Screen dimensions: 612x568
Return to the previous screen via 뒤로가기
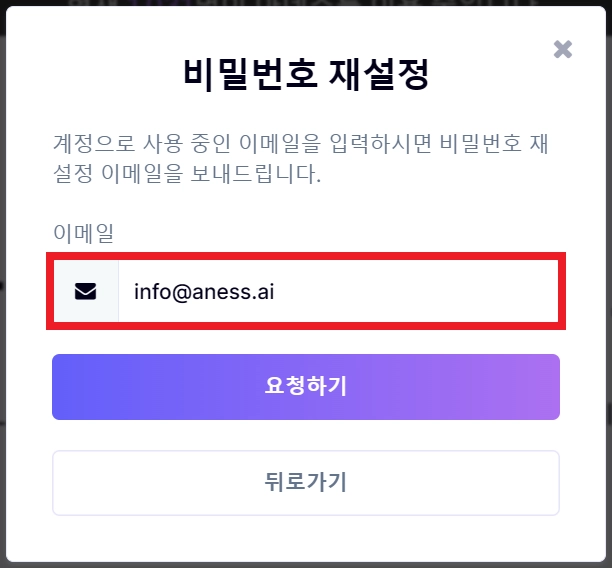(306, 482)
